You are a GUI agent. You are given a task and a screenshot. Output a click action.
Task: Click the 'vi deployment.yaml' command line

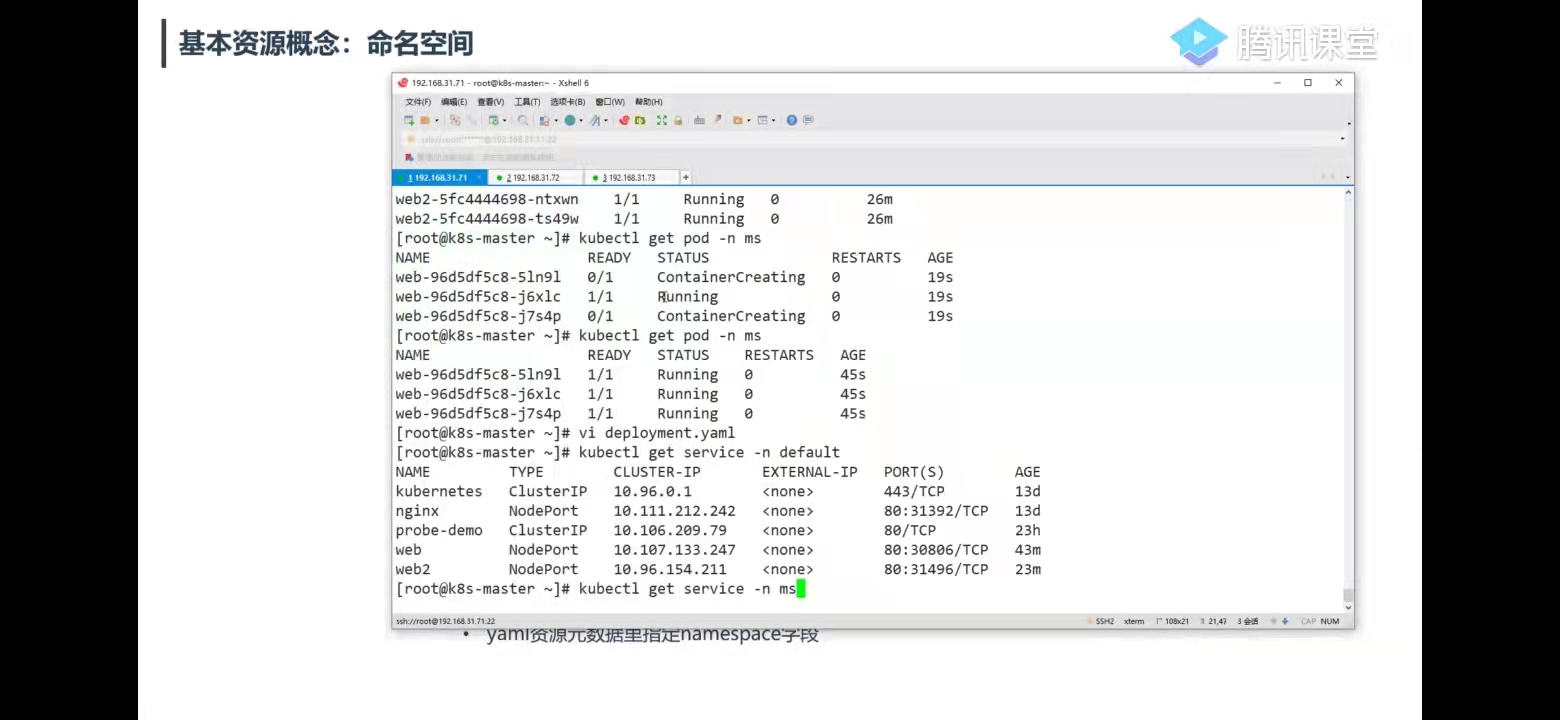tap(656, 433)
